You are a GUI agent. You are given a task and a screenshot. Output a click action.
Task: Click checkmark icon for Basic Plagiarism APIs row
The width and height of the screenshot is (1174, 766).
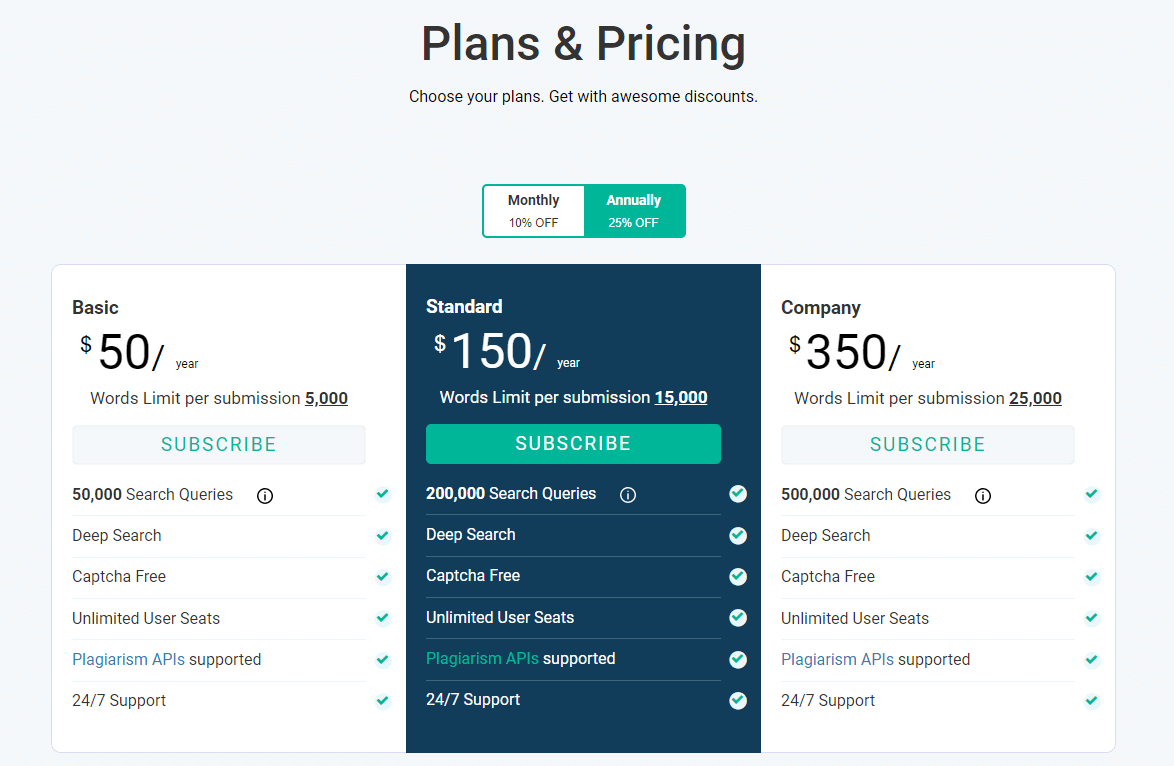tap(383, 660)
